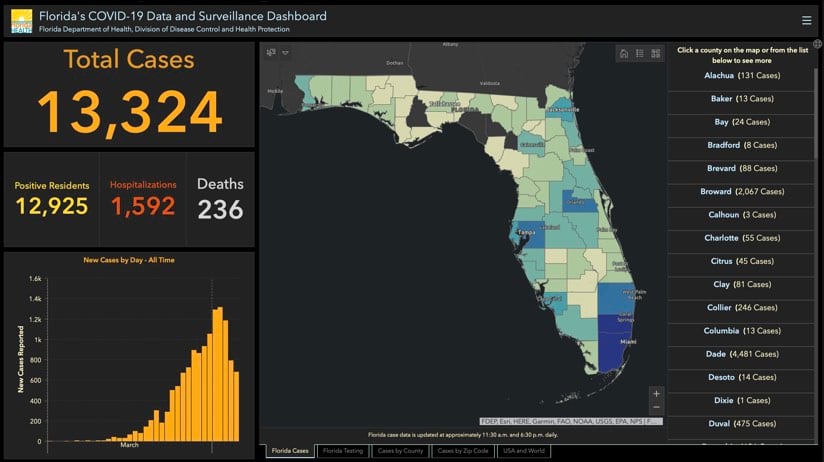Select the USA and World tab
824x462 pixels.
click(524, 451)
